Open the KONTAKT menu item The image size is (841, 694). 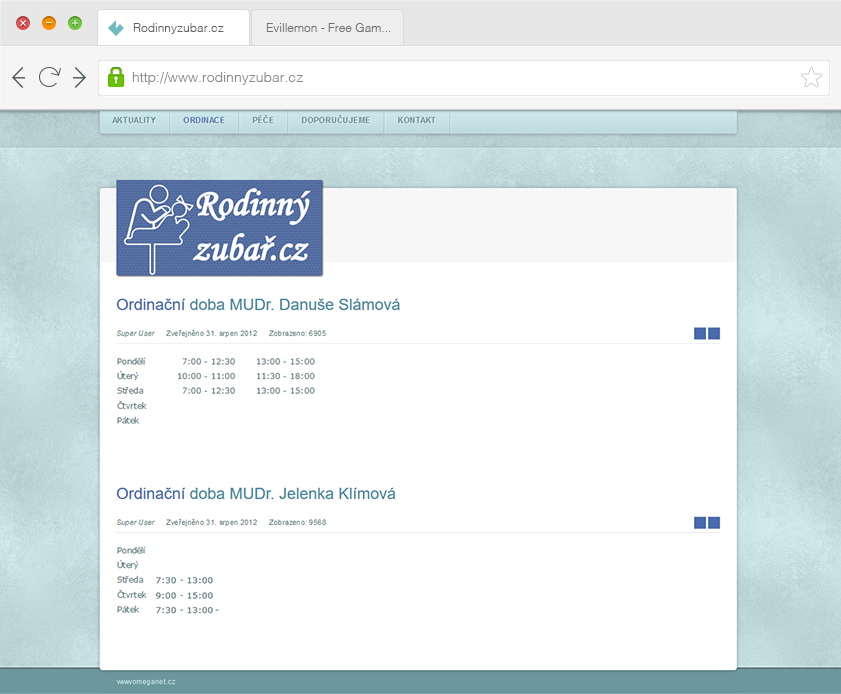coord(417,121)
